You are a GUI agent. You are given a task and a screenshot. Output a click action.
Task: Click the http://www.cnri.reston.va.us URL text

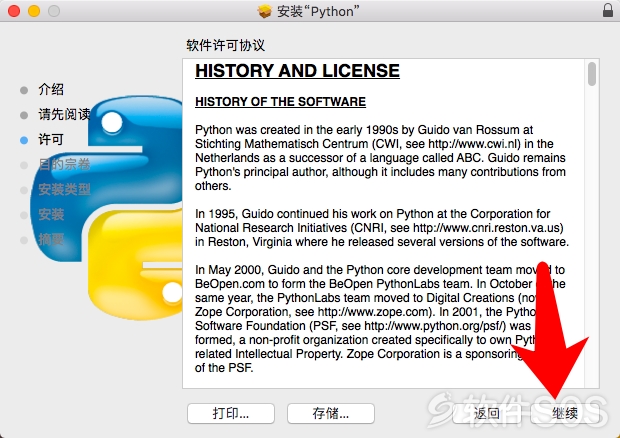486,228
